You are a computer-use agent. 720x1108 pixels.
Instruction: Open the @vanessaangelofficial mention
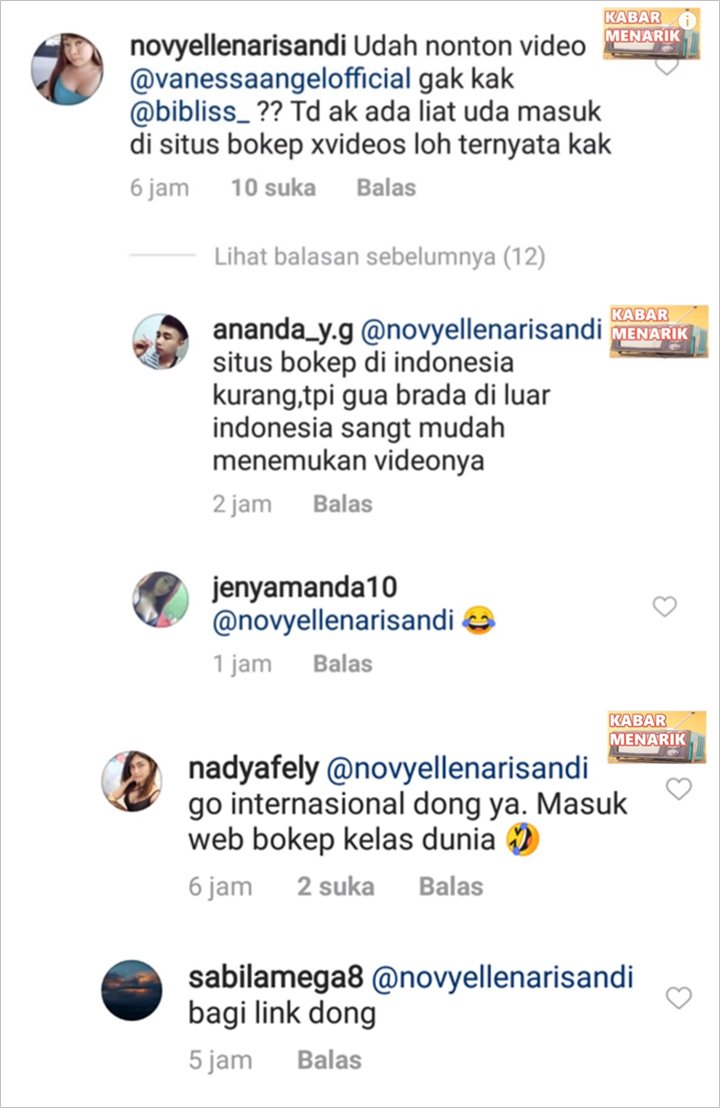[270, 79]
